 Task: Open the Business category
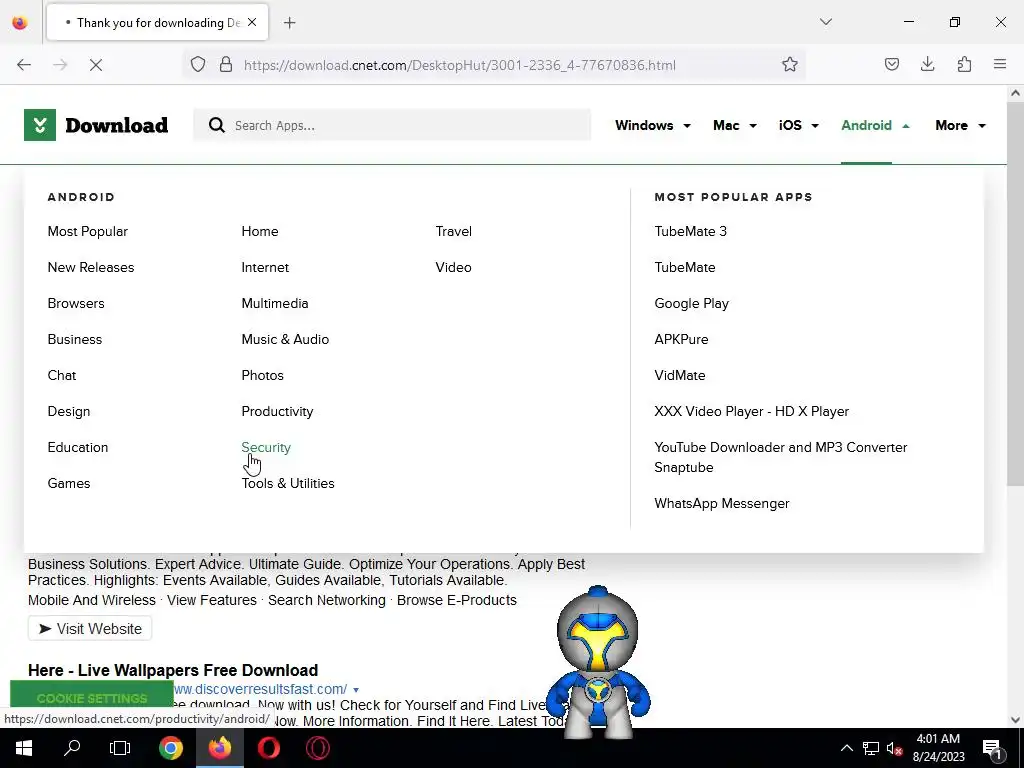[74, 339]
